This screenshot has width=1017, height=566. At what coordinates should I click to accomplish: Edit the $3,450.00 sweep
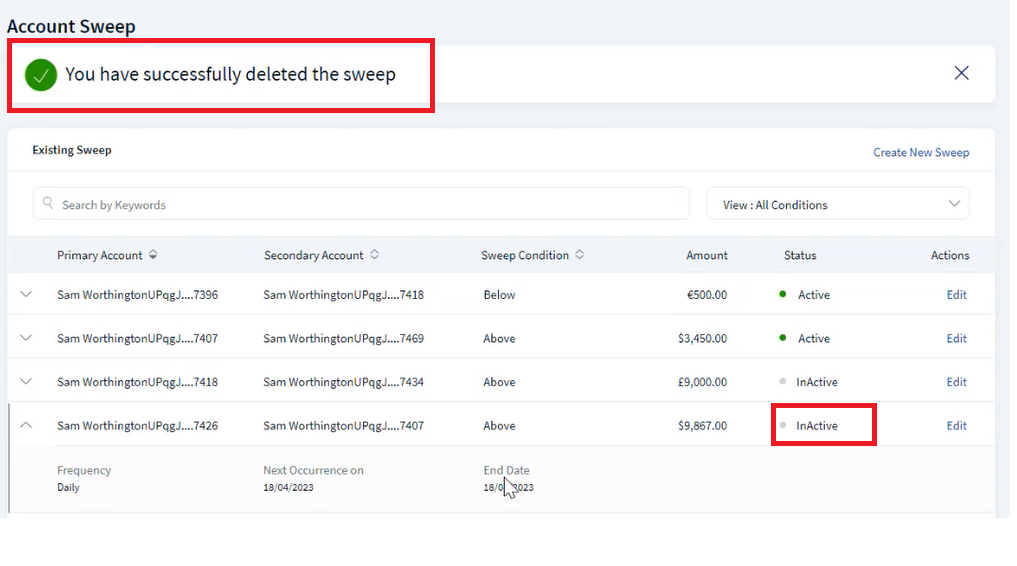(x=957, y=338)
